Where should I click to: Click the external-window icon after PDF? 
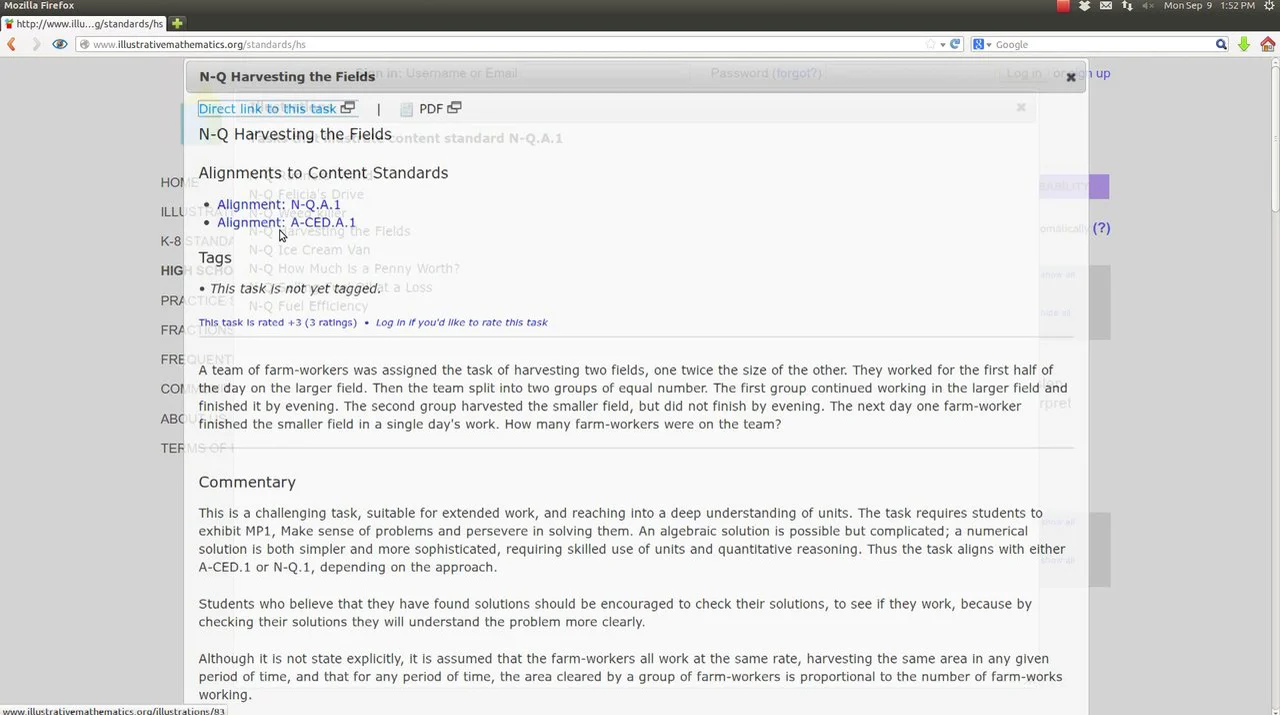454,108
